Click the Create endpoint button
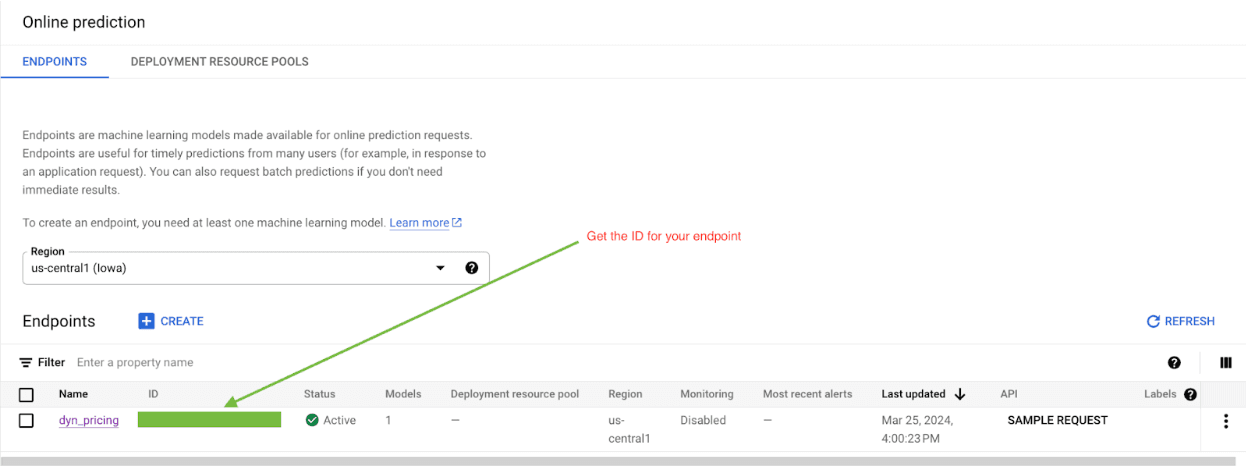This screenshot has width=1246, height=466. pos(171,321)
